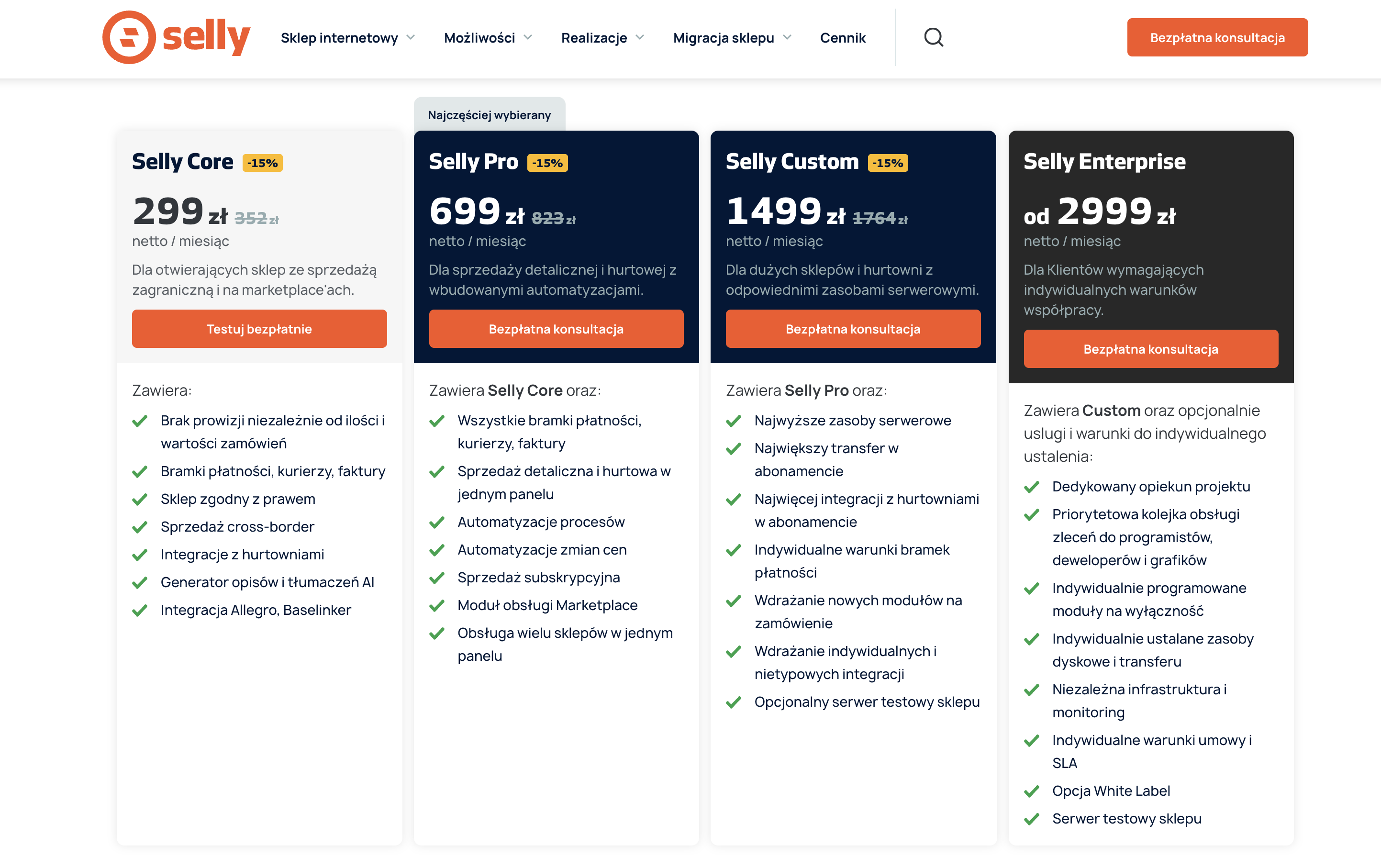Click the crossed-out 352 zł price

coord(256,218)
